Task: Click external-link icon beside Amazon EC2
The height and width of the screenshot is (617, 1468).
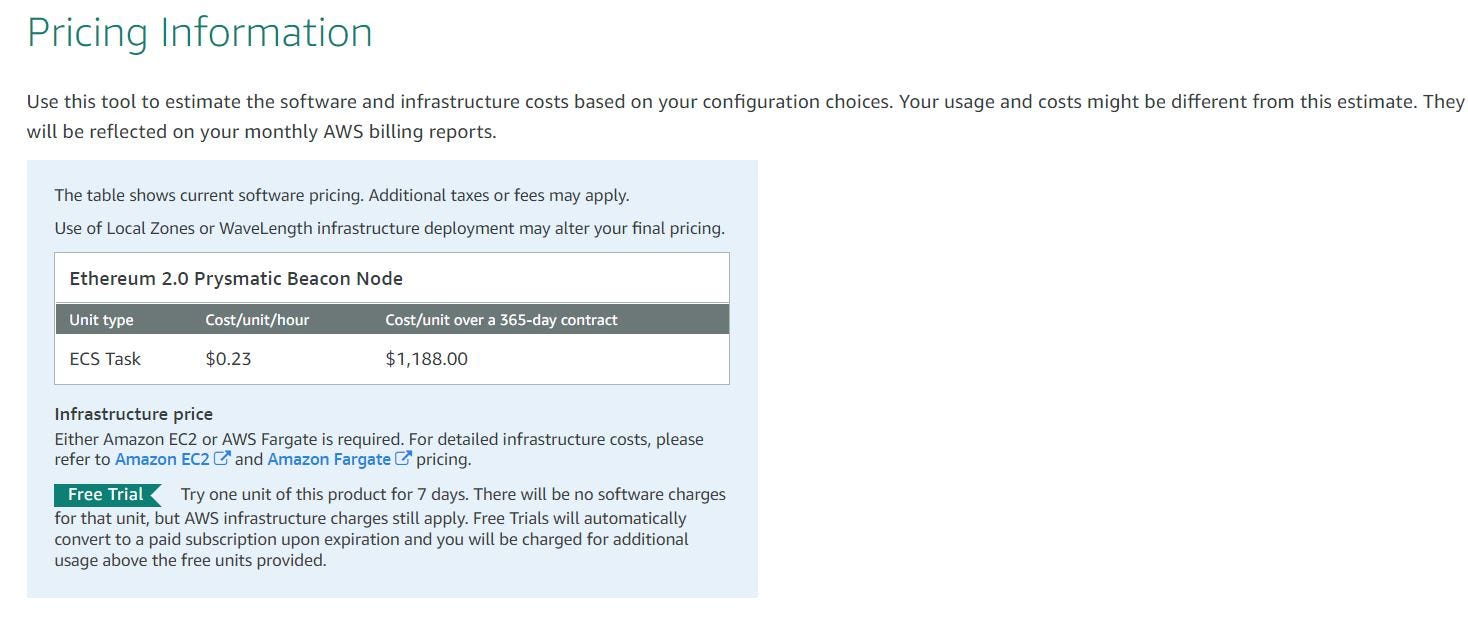Action: pyautogui.click(x=222, y=459)
